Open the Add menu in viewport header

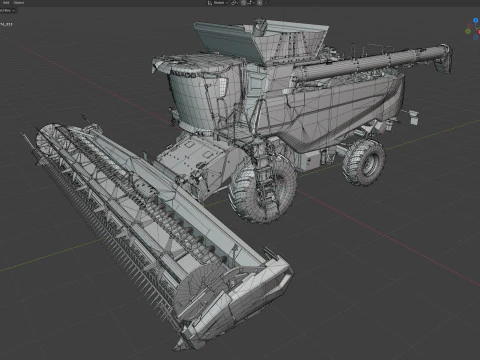pyautogui.click(x=6, y=3)
